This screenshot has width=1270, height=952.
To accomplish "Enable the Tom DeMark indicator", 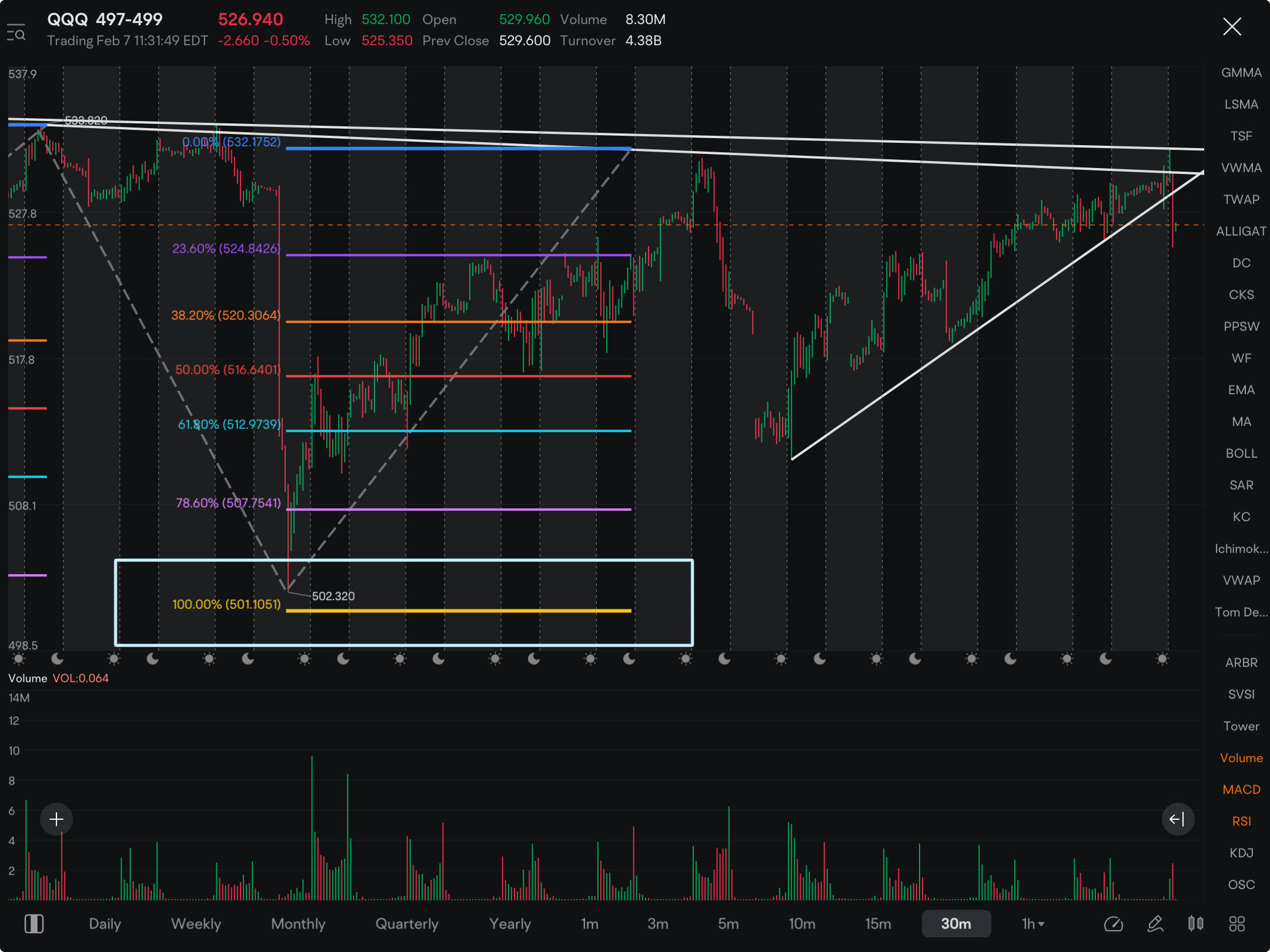I will [1241, 612].
